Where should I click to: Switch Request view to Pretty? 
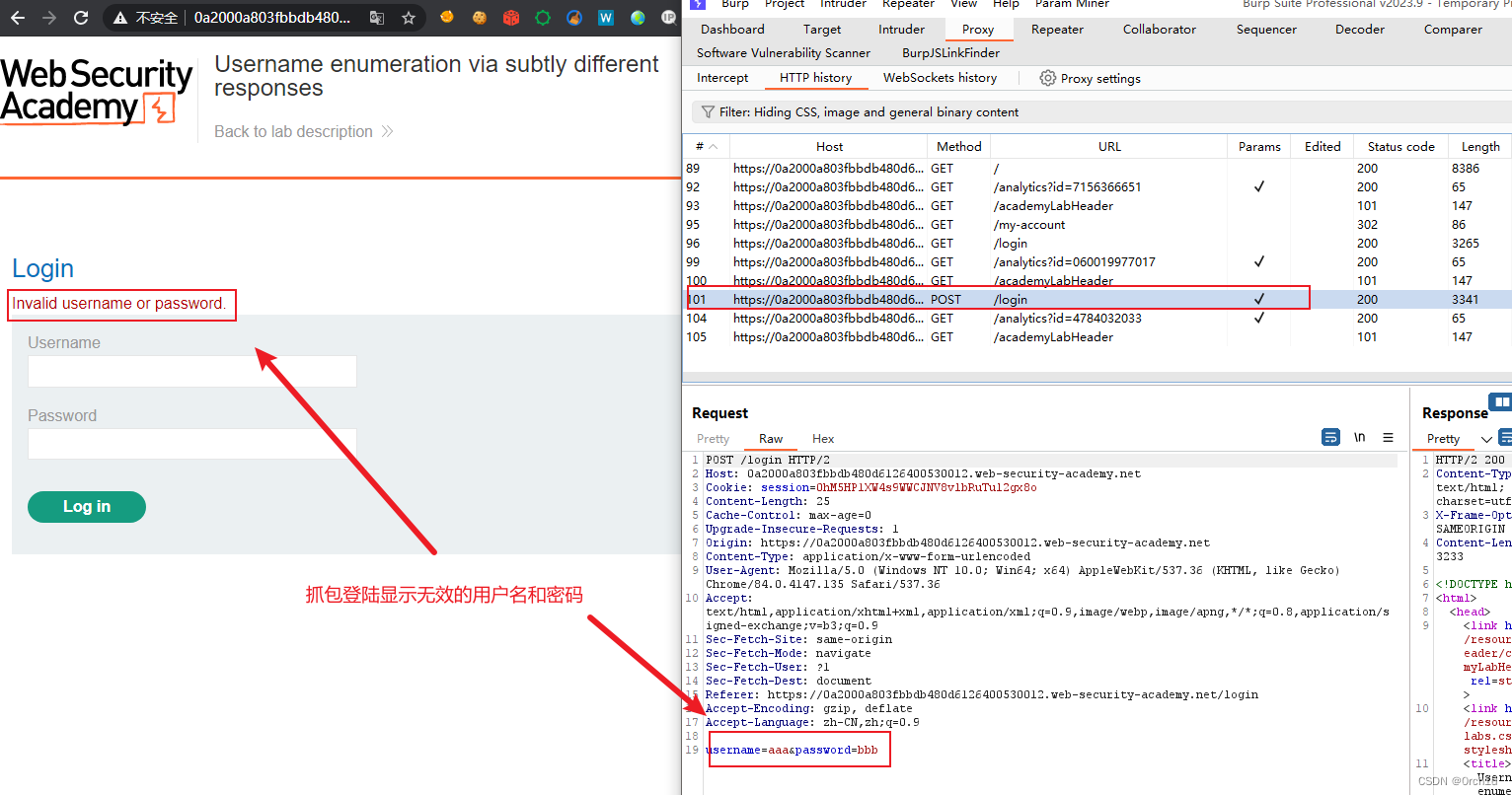(x=713, y=439)
